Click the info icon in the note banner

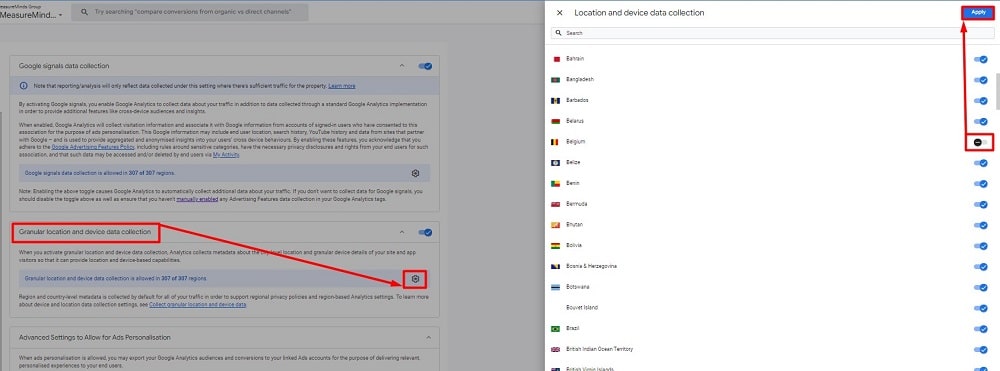coord(24,85)
